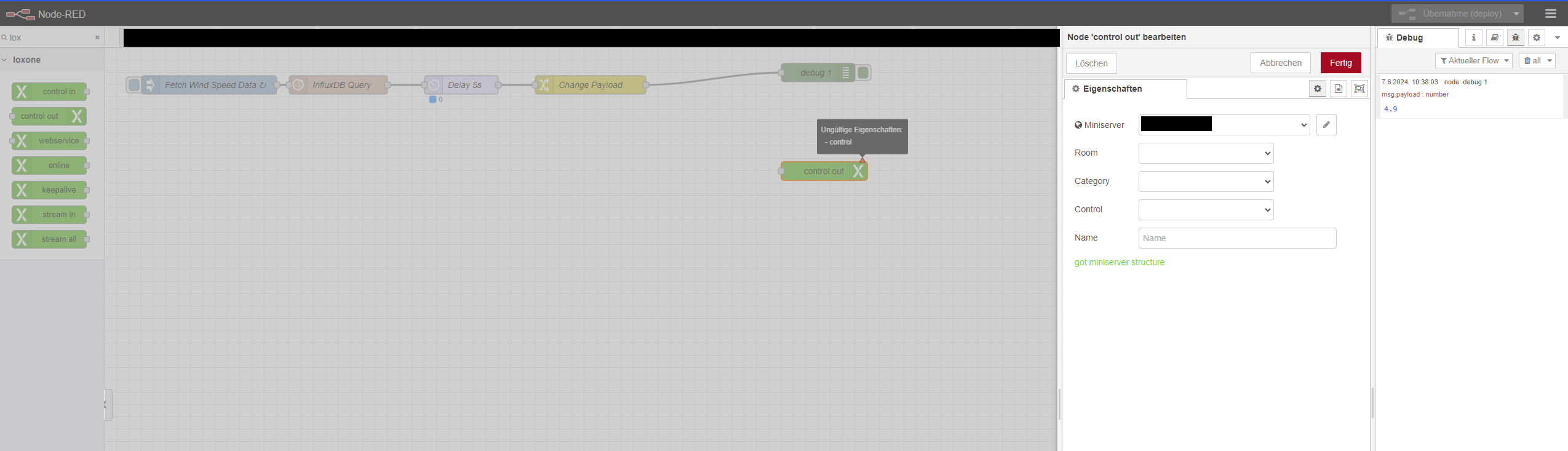
Task: Click the debug timestamp 7.6.2024, 10:38:03
Action: pos(1409,82)
